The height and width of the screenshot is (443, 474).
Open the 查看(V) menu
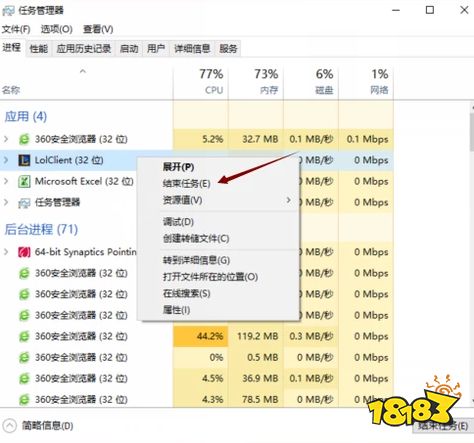tap(98, 29)
